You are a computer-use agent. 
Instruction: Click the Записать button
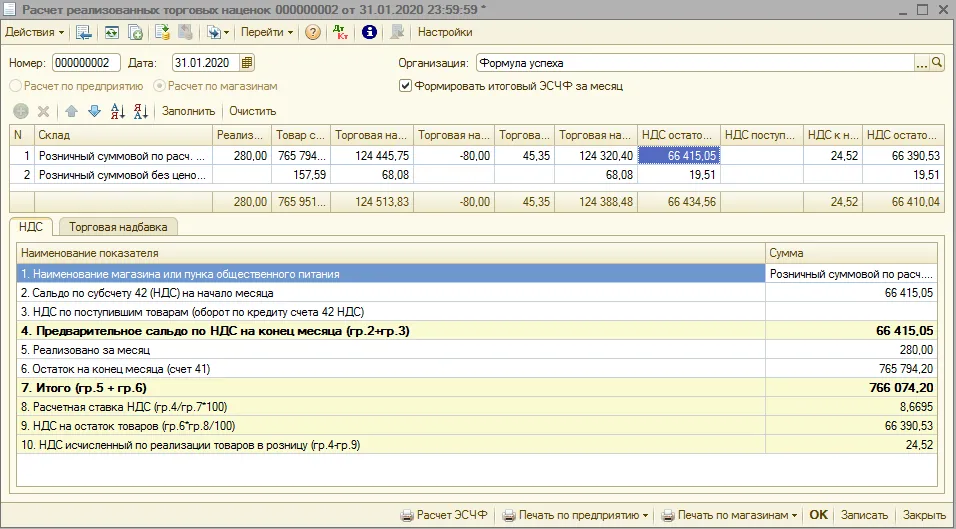pyautogui.click(x=864, y=515)
